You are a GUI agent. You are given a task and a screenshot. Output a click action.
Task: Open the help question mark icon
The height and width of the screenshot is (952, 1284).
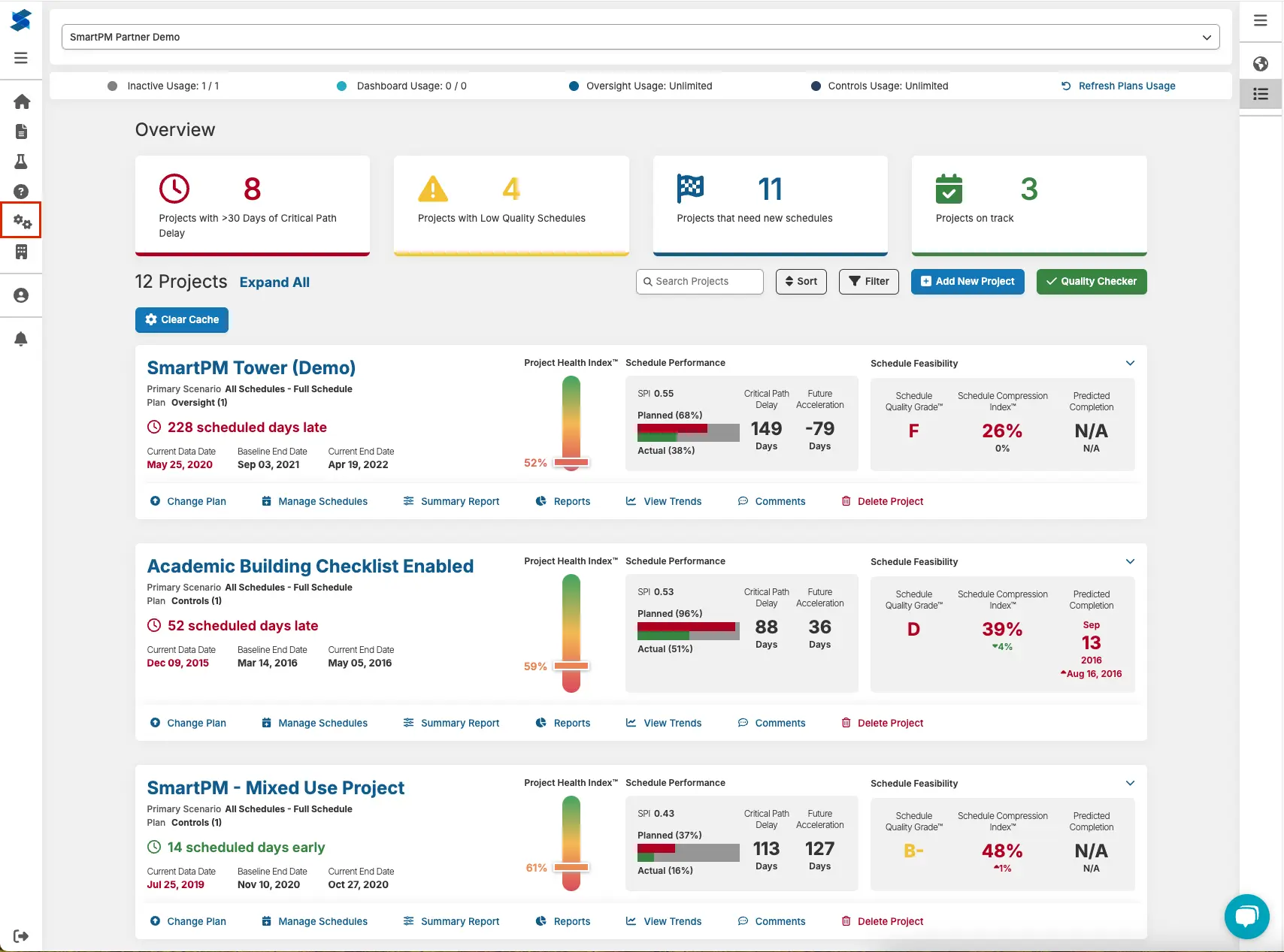tap(21, 192)
